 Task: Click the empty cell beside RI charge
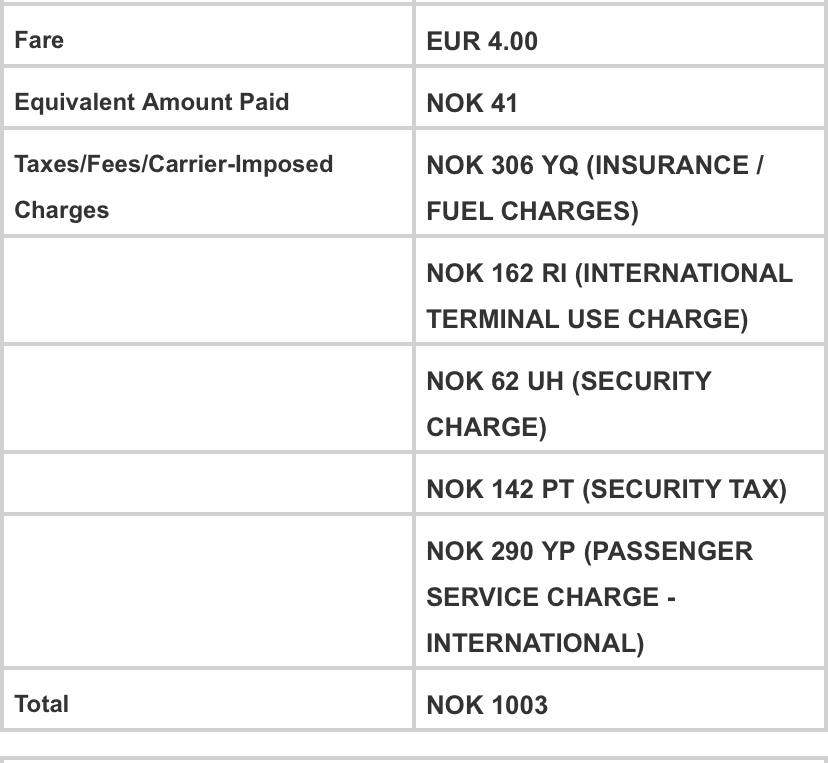tap(208, 290)
